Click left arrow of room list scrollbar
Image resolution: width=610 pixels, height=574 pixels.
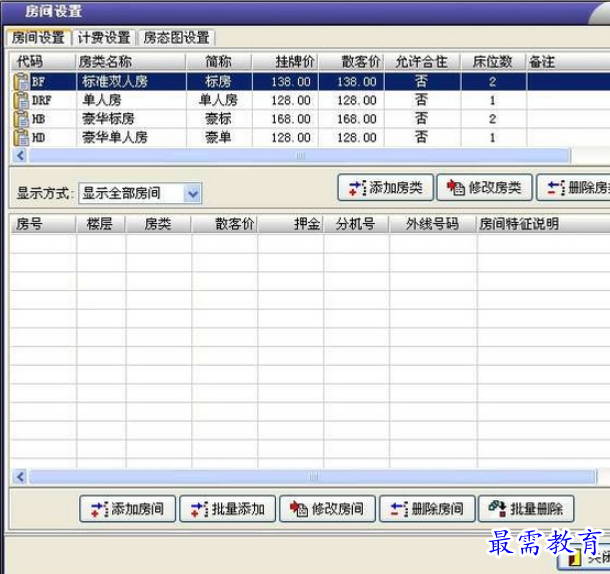20,477
